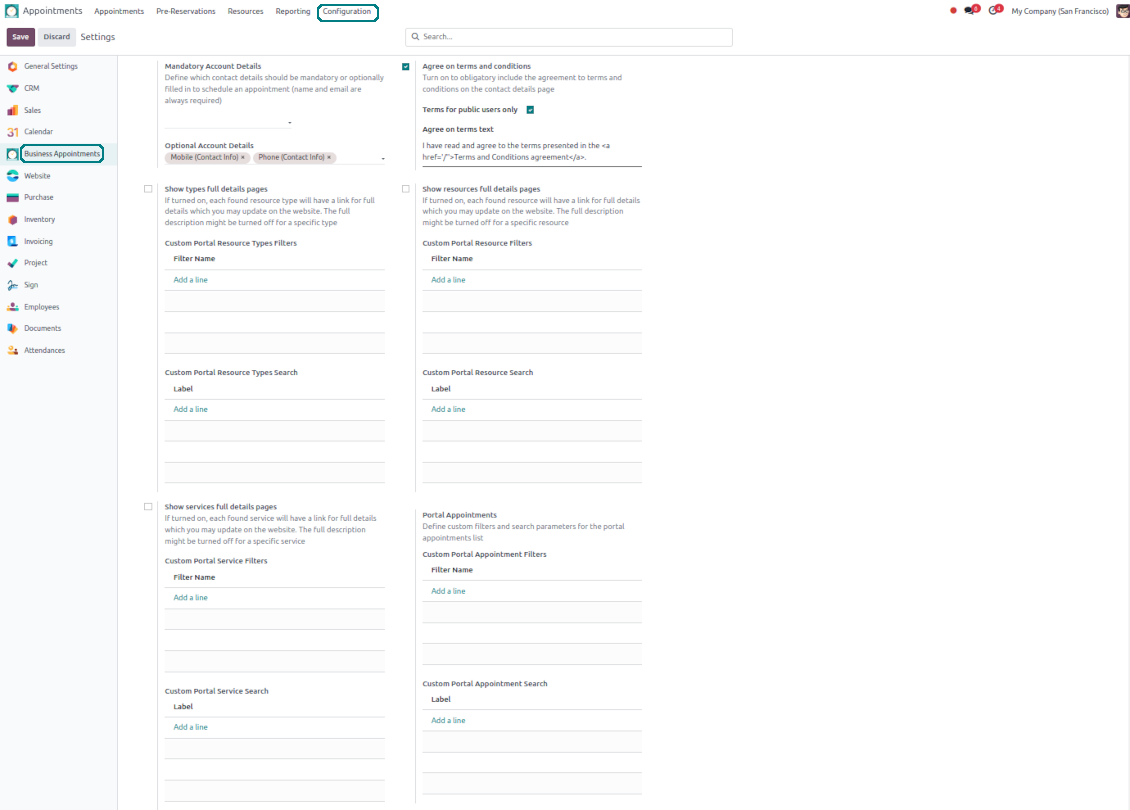Open Website settings globe icon
The height and width of the screenshot is (810, 1130).
tap(12, 176)
